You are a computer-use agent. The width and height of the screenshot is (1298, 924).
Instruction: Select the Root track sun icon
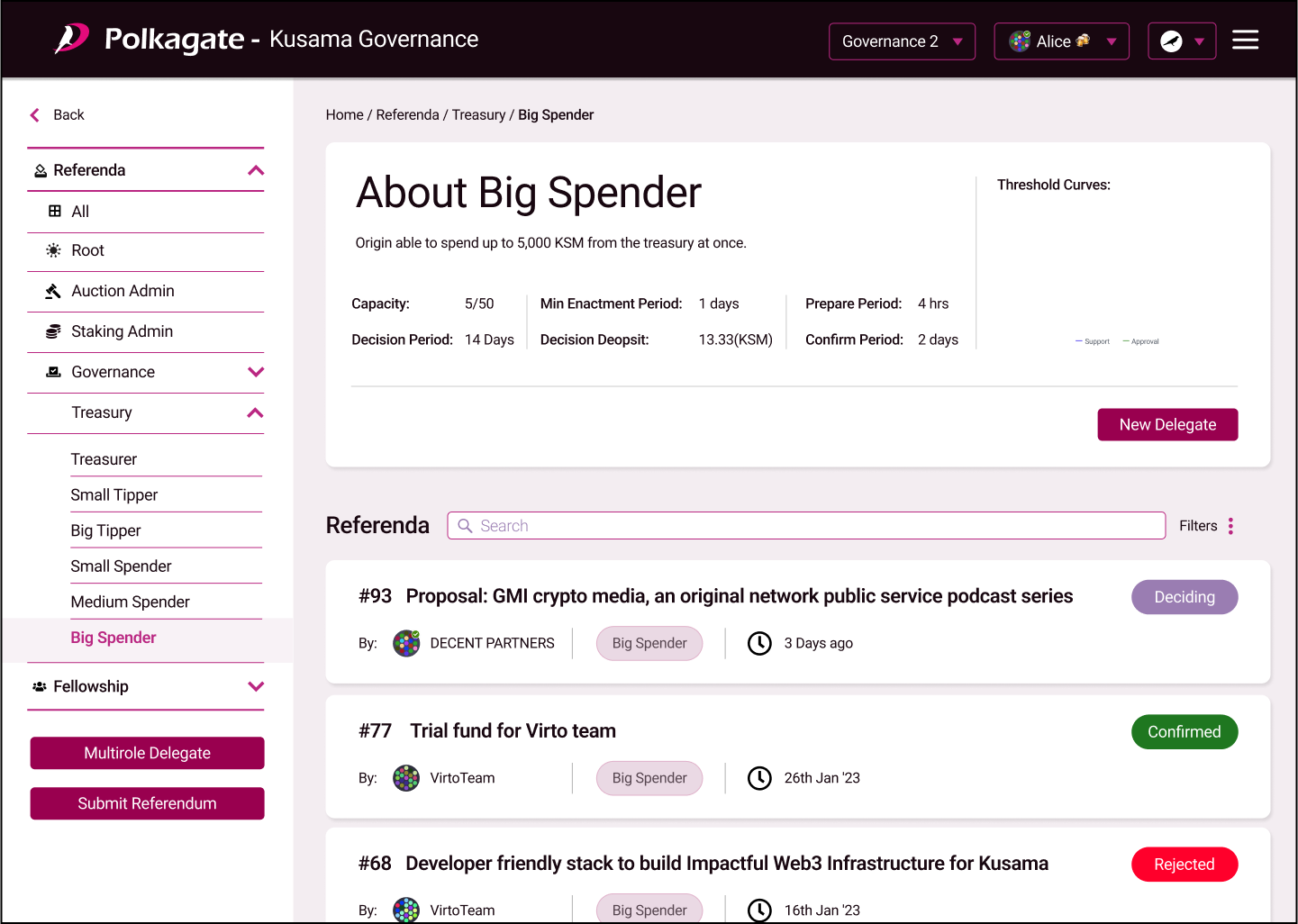(54, 250)
